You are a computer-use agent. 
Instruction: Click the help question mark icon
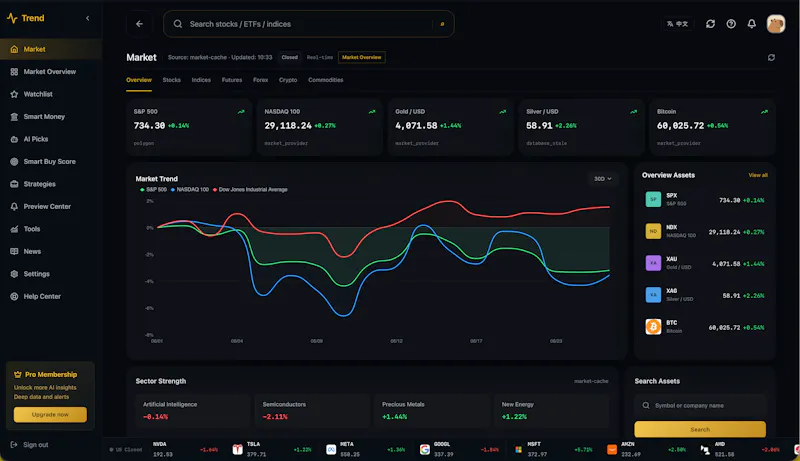click(731, 24)
